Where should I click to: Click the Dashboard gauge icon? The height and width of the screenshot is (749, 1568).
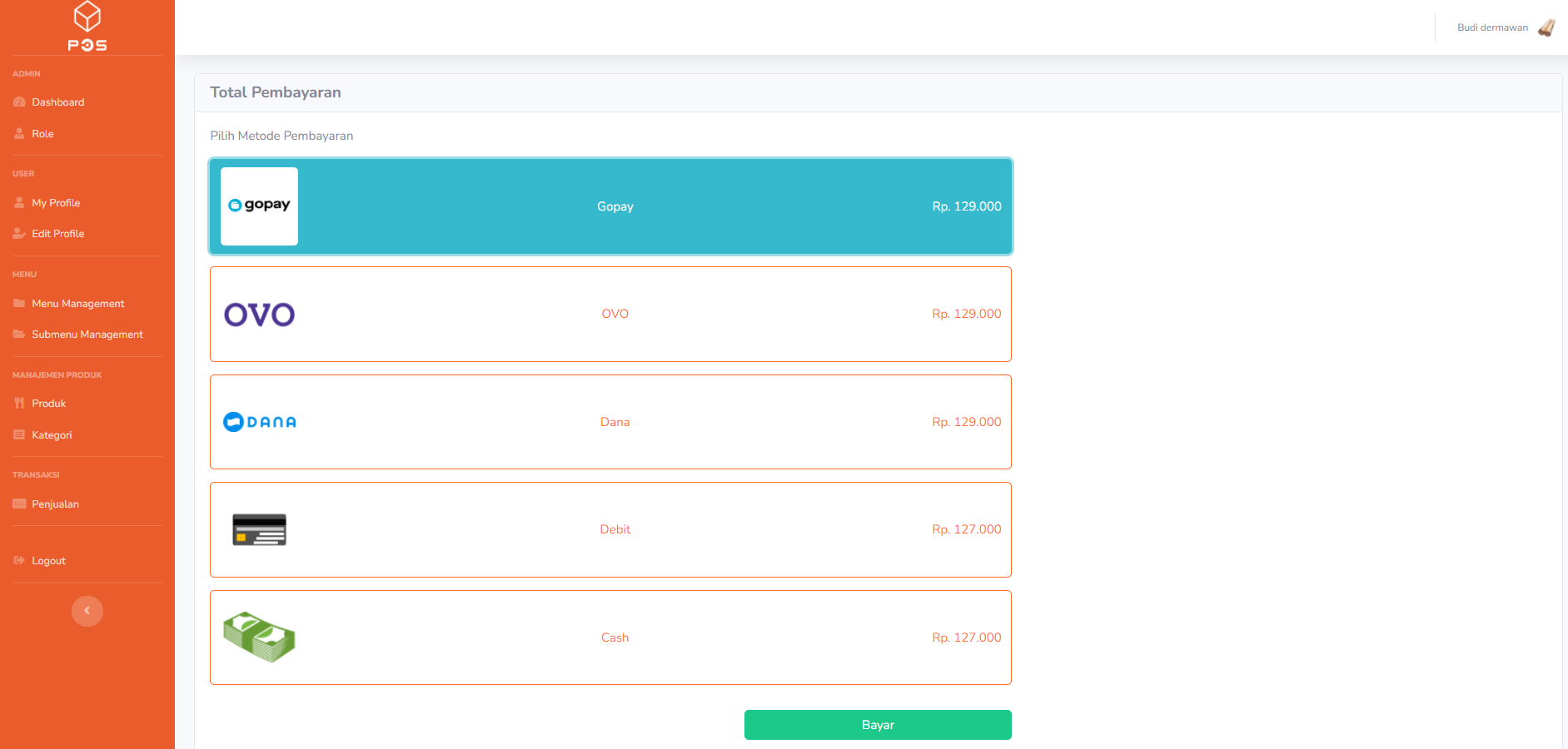[19, 102]
